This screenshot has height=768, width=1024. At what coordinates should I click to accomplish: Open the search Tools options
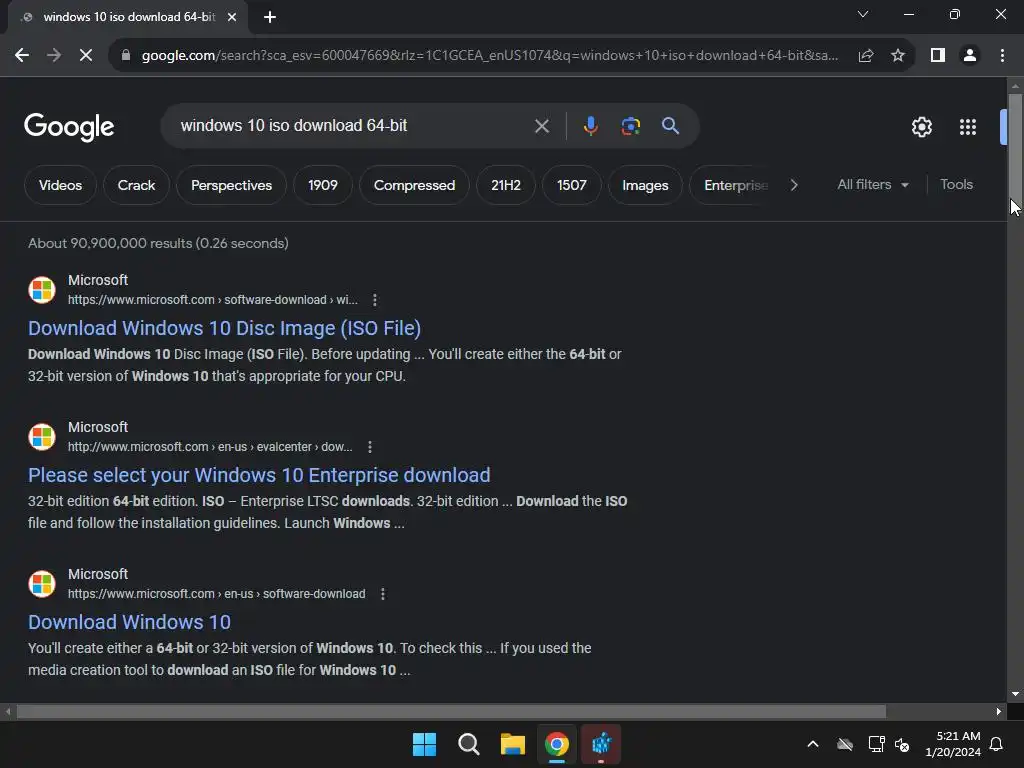pyautogui.click(x=956, y=185)
